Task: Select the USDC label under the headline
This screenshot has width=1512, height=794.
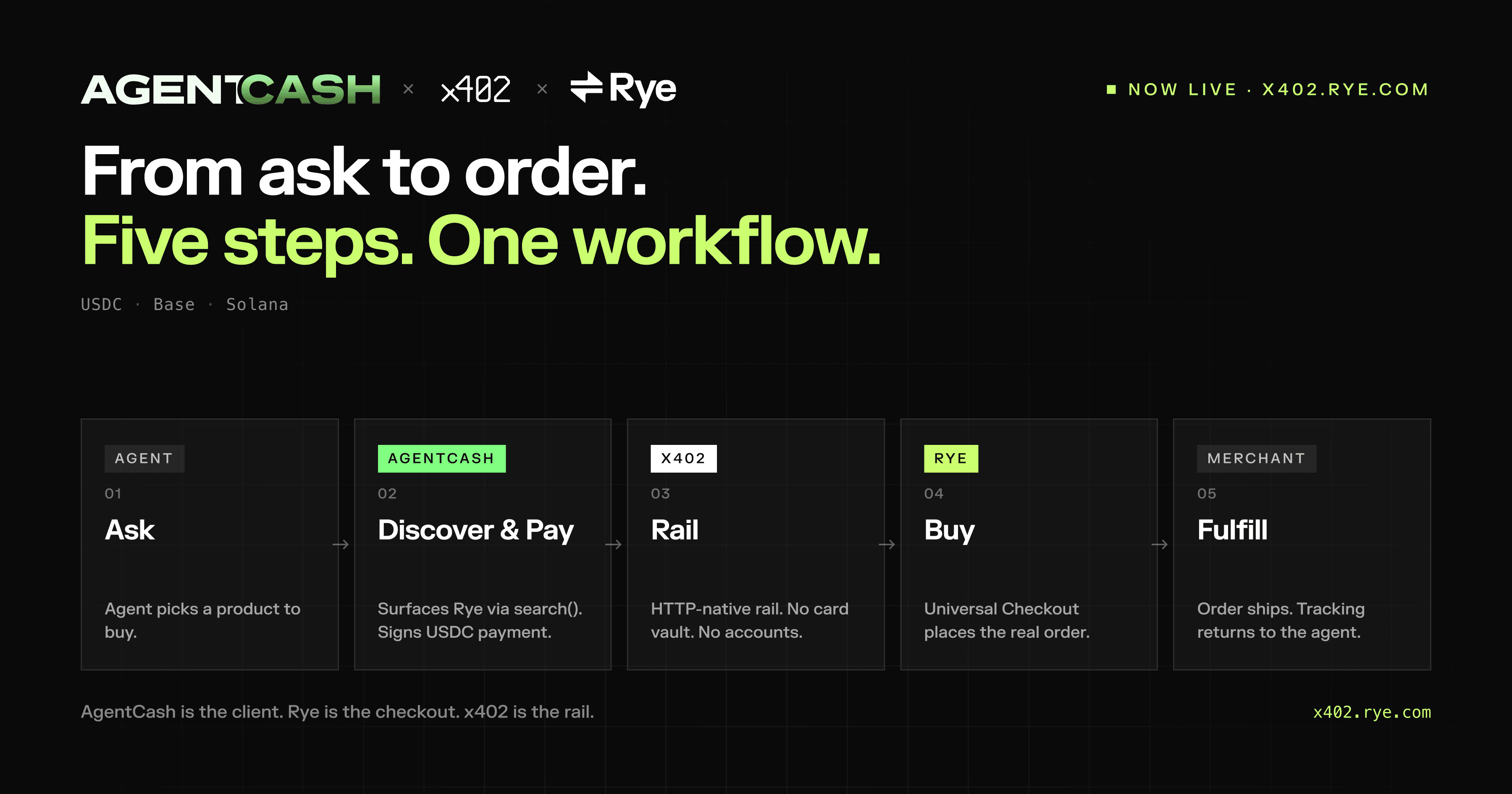Action: 101,304
